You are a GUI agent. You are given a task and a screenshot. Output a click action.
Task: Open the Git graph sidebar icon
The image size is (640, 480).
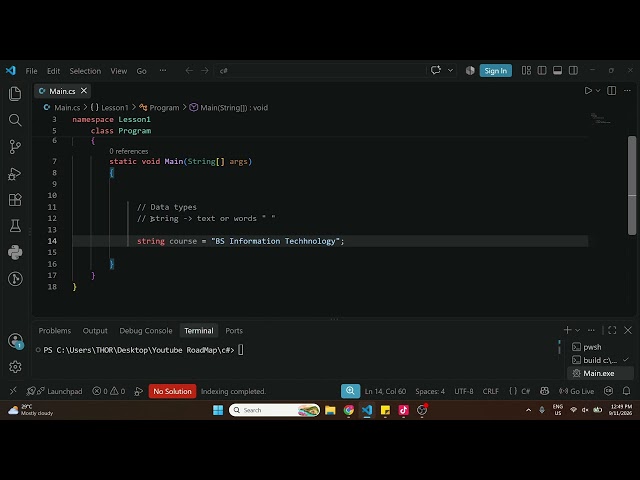pos(15,279)
